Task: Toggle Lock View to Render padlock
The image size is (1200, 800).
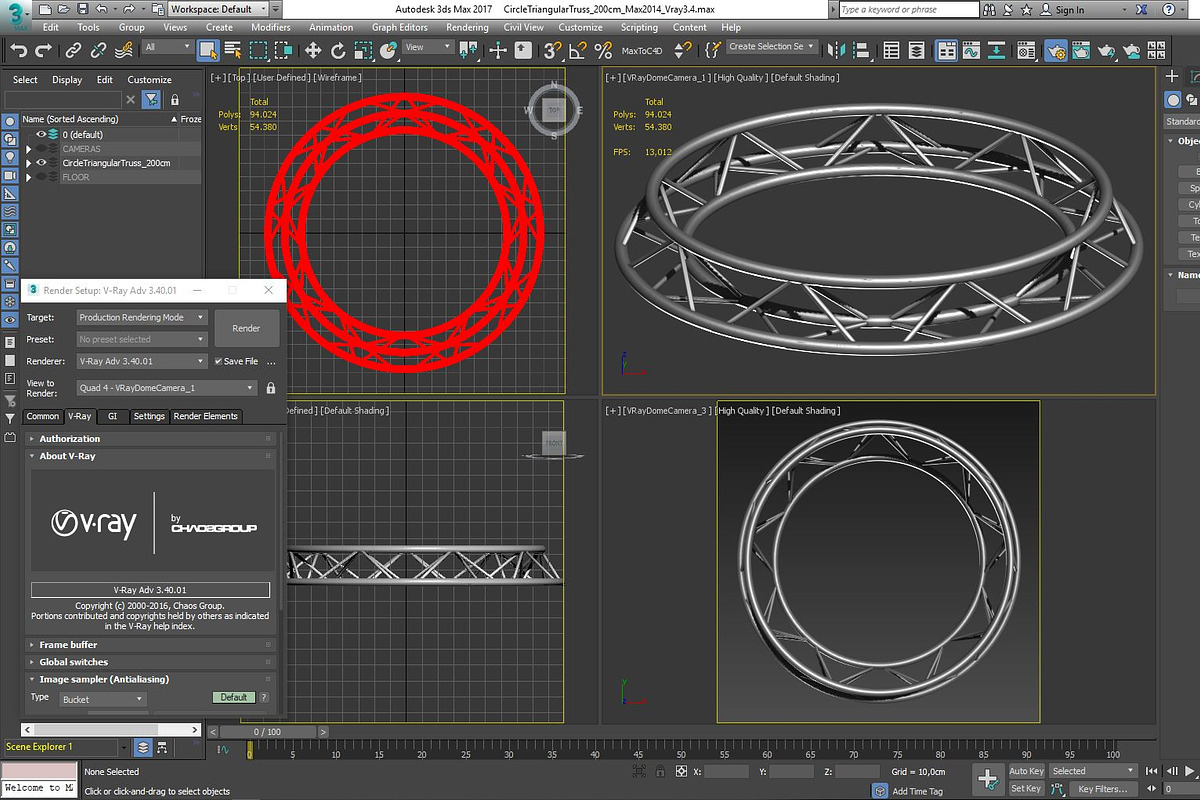Action: pyautogui.click(x=270, y=388)
